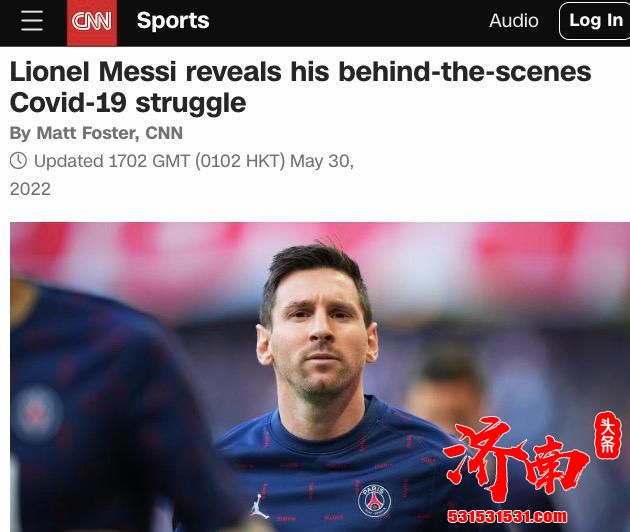This screenshot has width=630, height=532.
Task: Click the blurred person behind on right
Action: (x=446, y=386)
